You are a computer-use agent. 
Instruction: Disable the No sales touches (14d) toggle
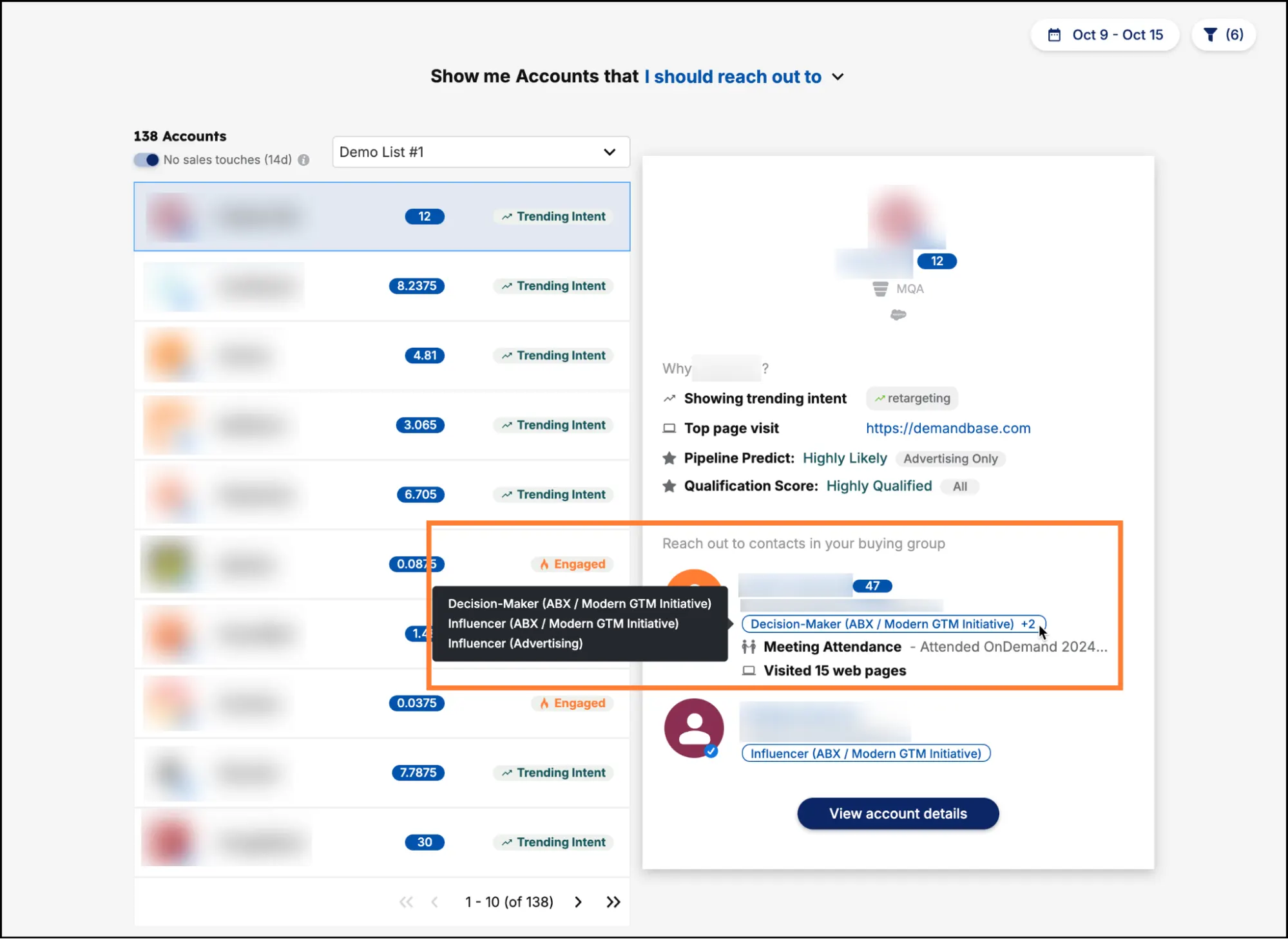pyautogui.click(x=146, y=160)
